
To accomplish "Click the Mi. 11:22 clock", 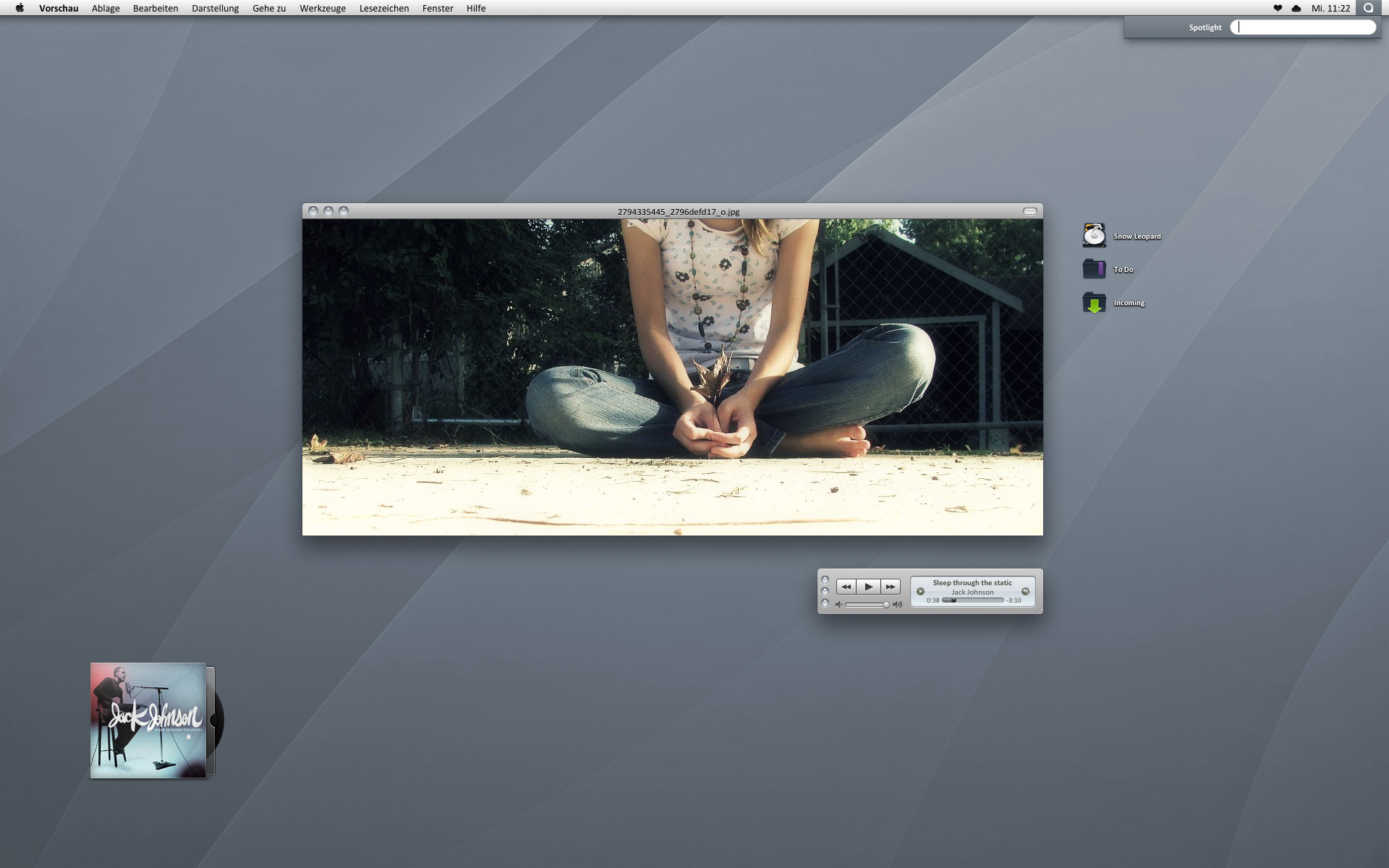I will [x=1330, y=8].
